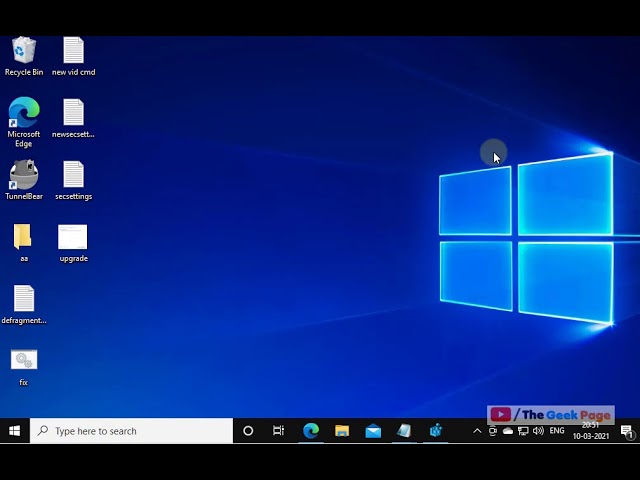Select the 'secsettings' file icon
The image size is (640, 480).
73,180
